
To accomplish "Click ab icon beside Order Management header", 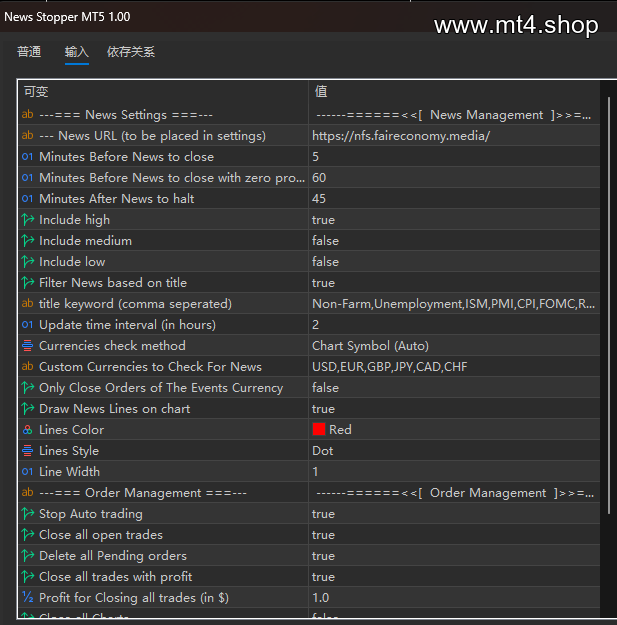I will pyautogui.click(x=28, y=492).
